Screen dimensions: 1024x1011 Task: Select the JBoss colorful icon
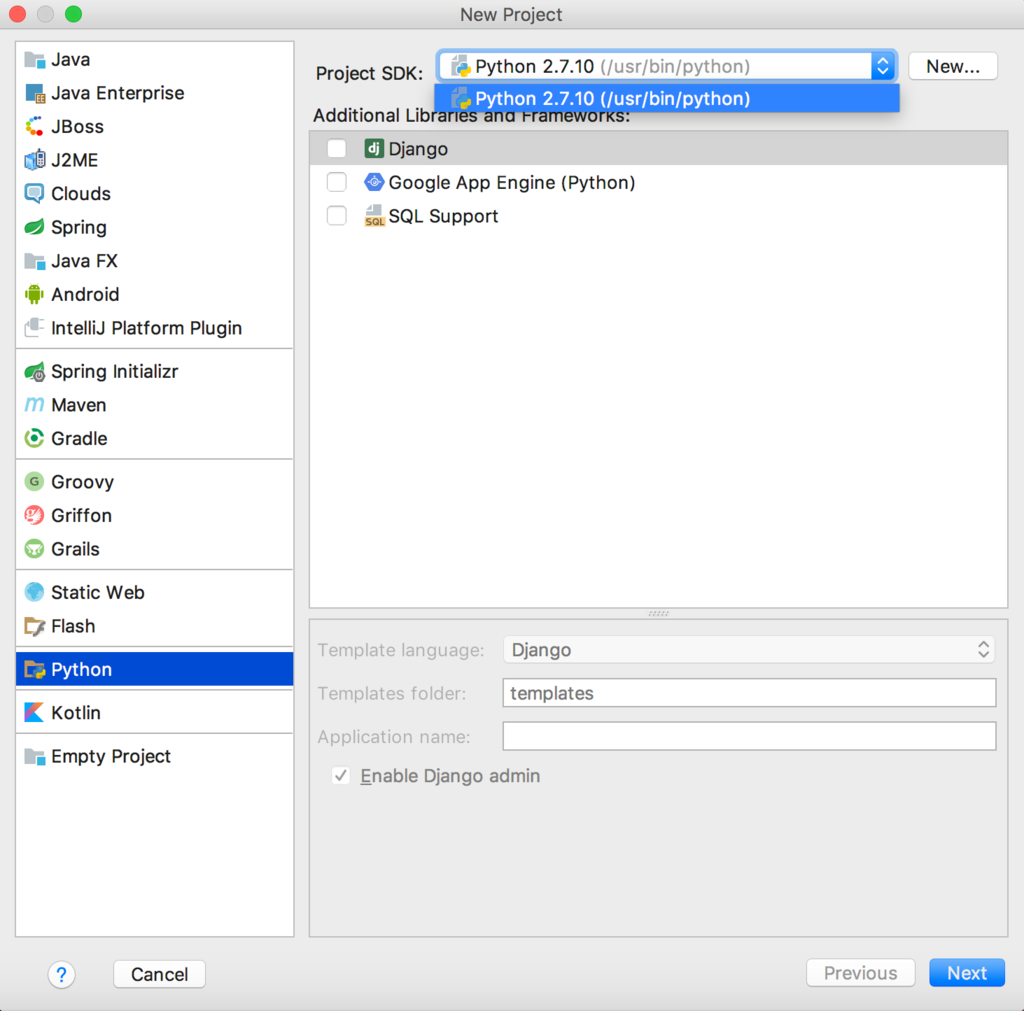[x=35, y=127]
